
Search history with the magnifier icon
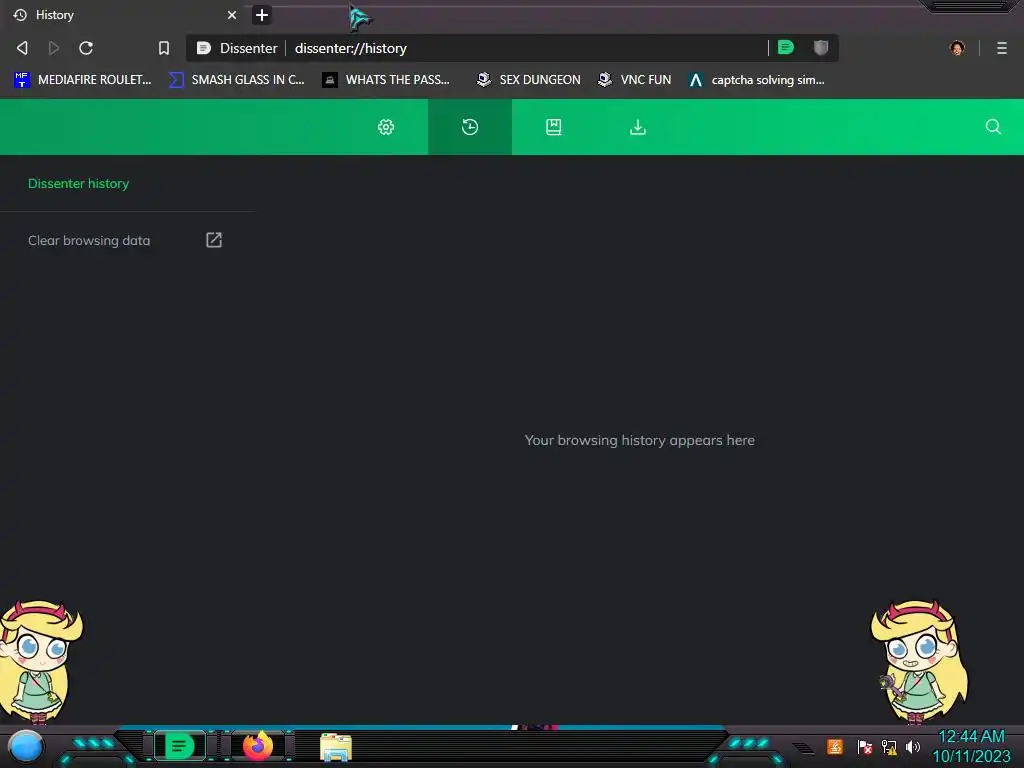(993, 127)
